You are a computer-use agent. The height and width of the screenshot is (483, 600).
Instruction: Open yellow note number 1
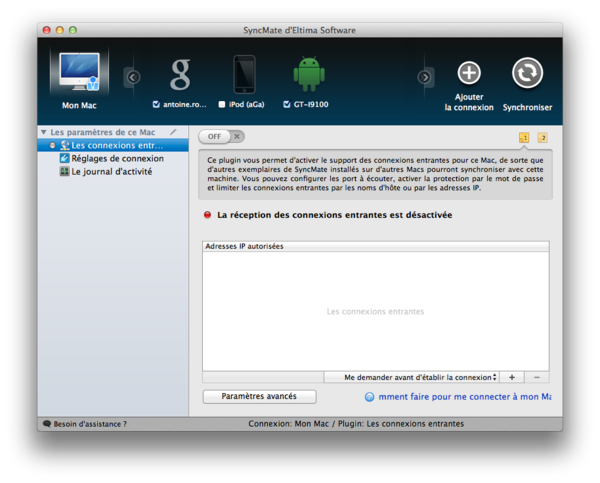[524, 137]
